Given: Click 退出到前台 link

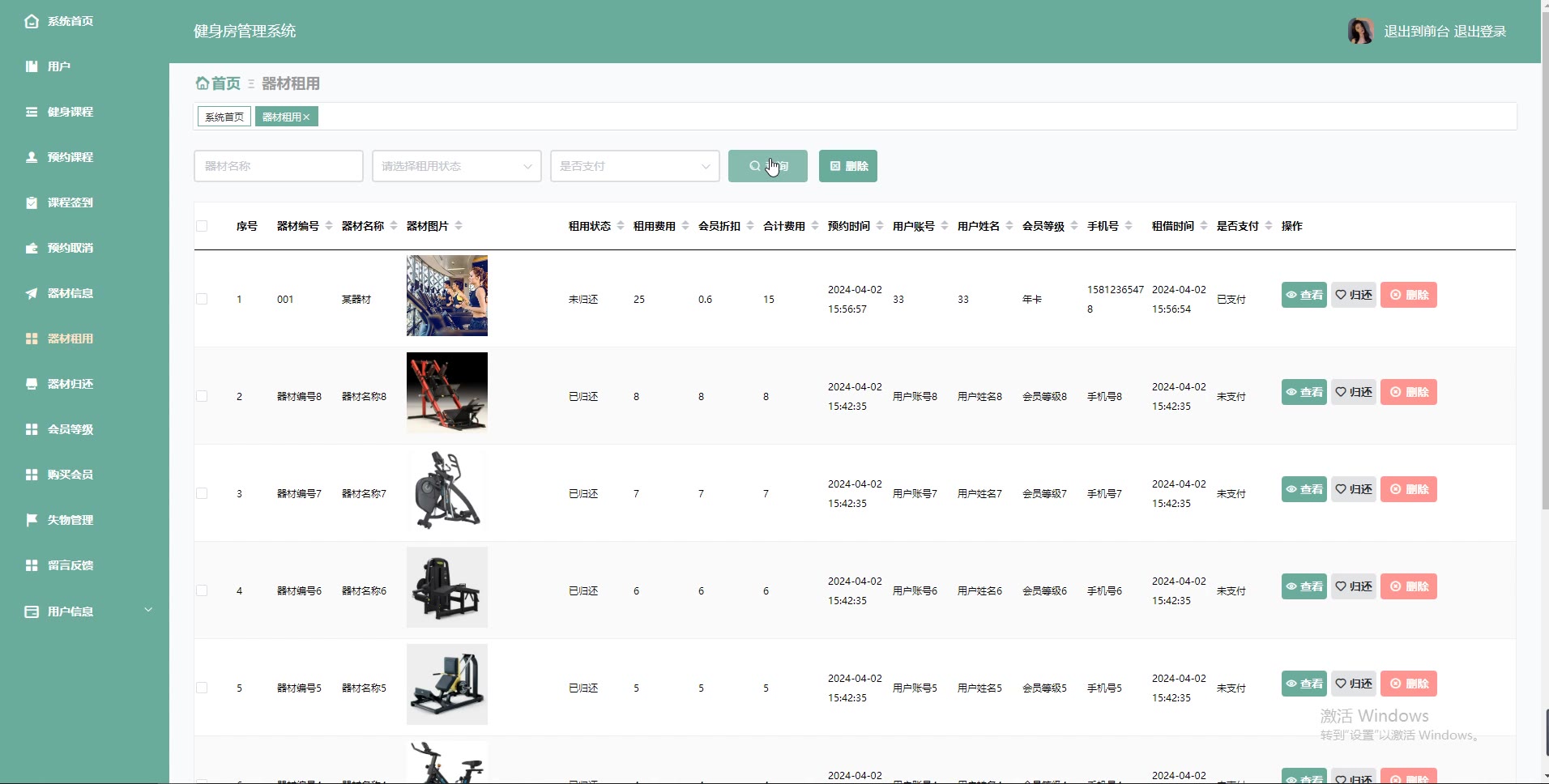Looking at the screenshot, I should pos(1416,32).
